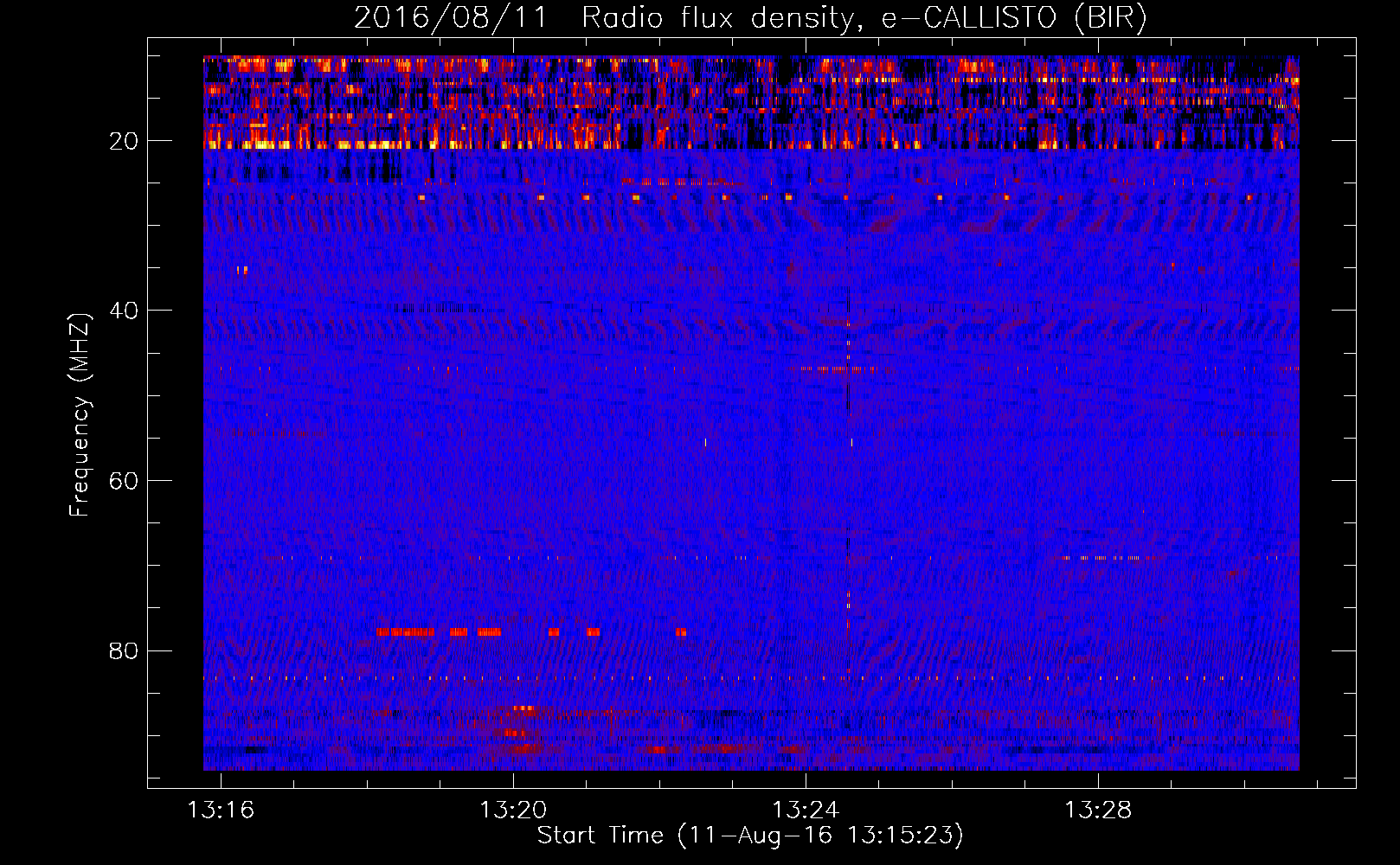Screen dimensions: 1400x865
Task: Click the "13:16" time tick label
Action: coord(221,811)
